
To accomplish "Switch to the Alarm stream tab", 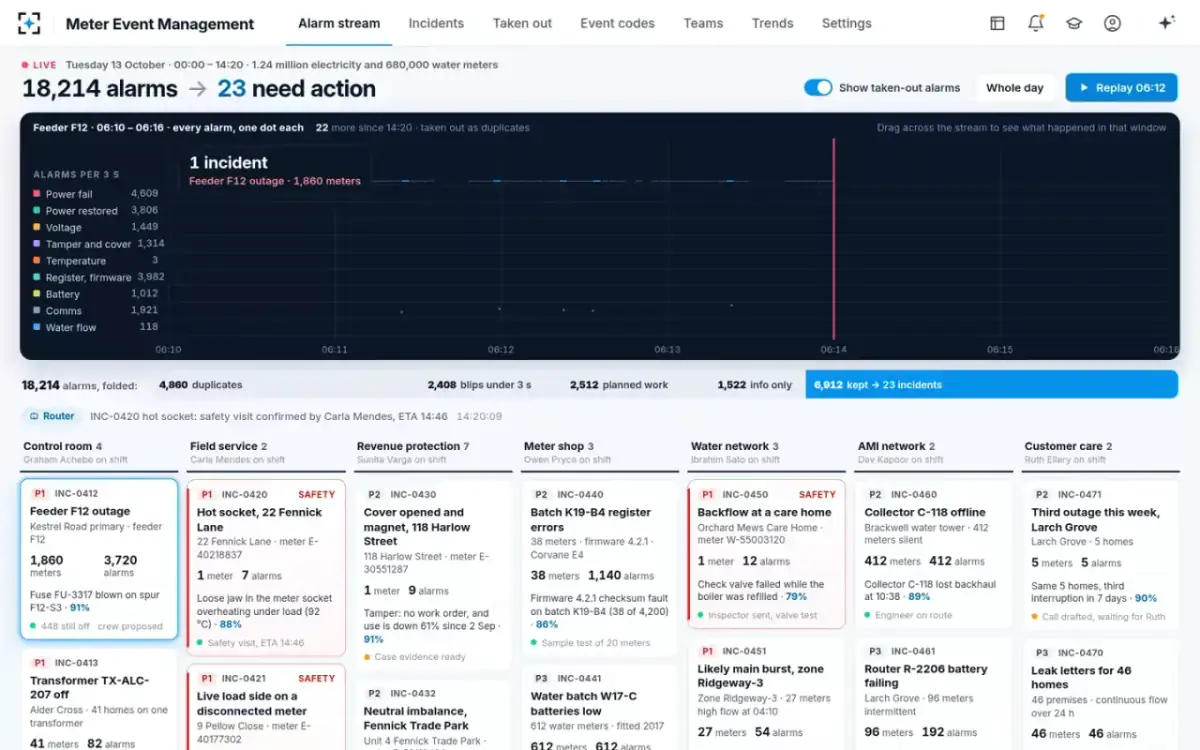I will (x=339, y=23).
